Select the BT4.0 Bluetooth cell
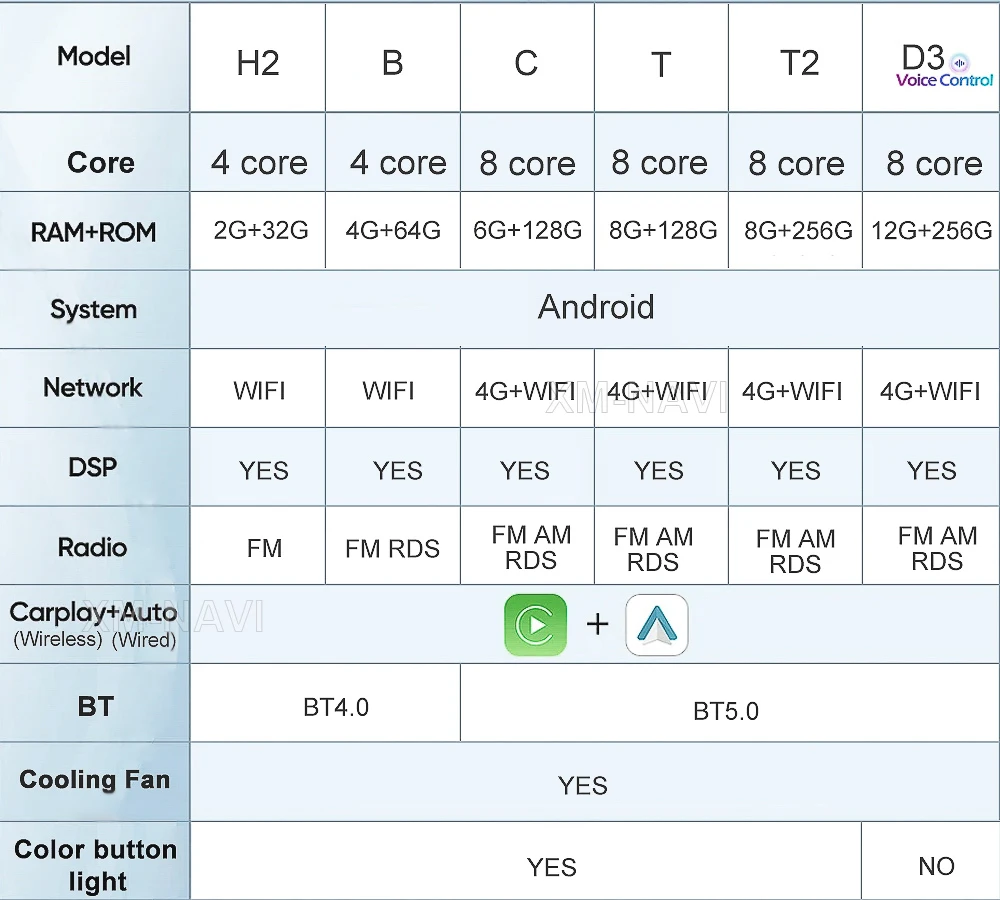 [336, 708]
